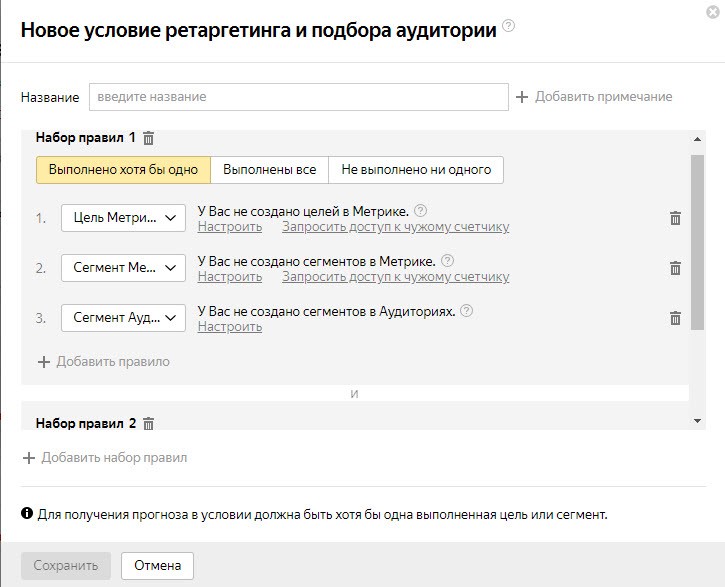Delete rule set 2 with trash icon
Viewport: 725px width, 587px height.
coord(149,423)
